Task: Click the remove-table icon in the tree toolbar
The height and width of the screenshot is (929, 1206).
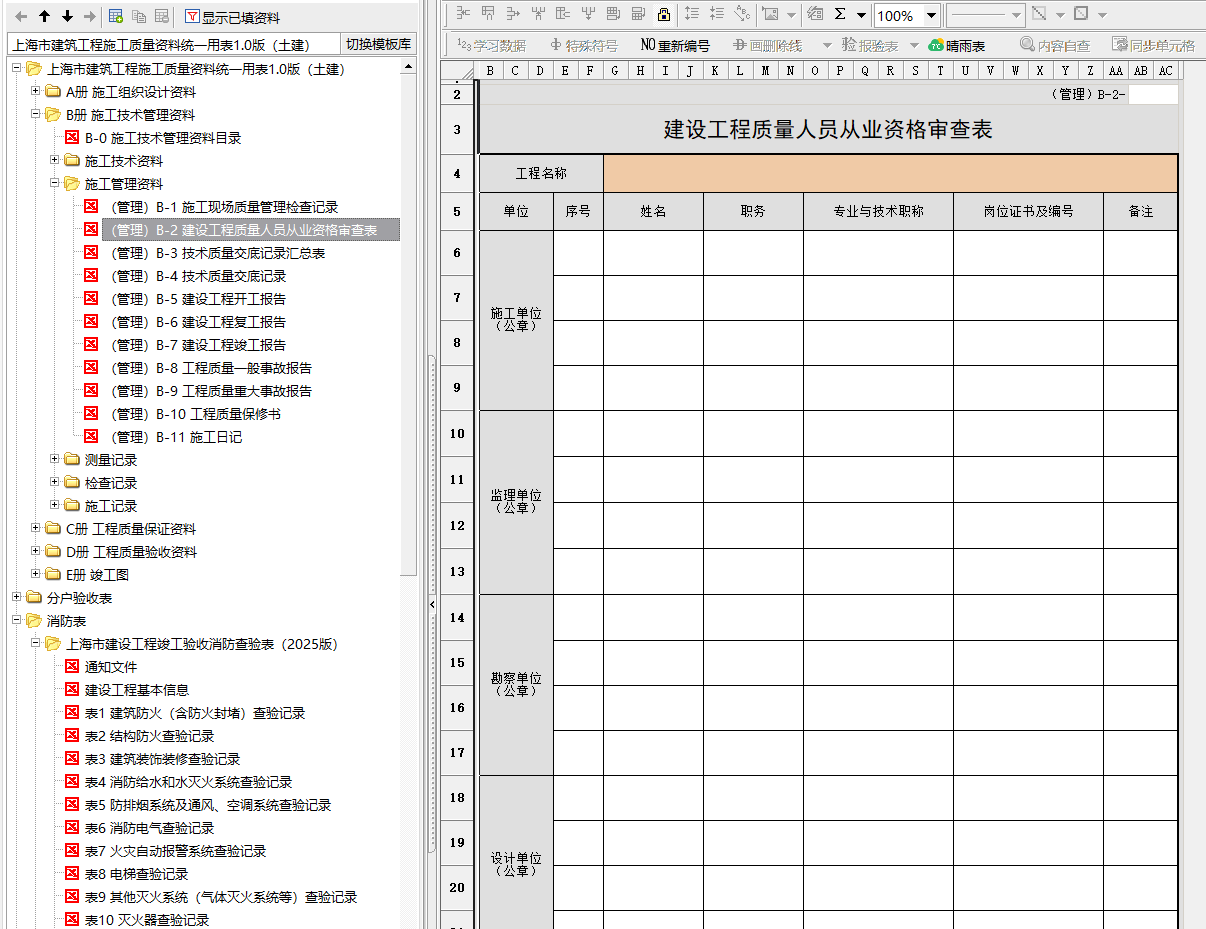Action: coord(161,16)
